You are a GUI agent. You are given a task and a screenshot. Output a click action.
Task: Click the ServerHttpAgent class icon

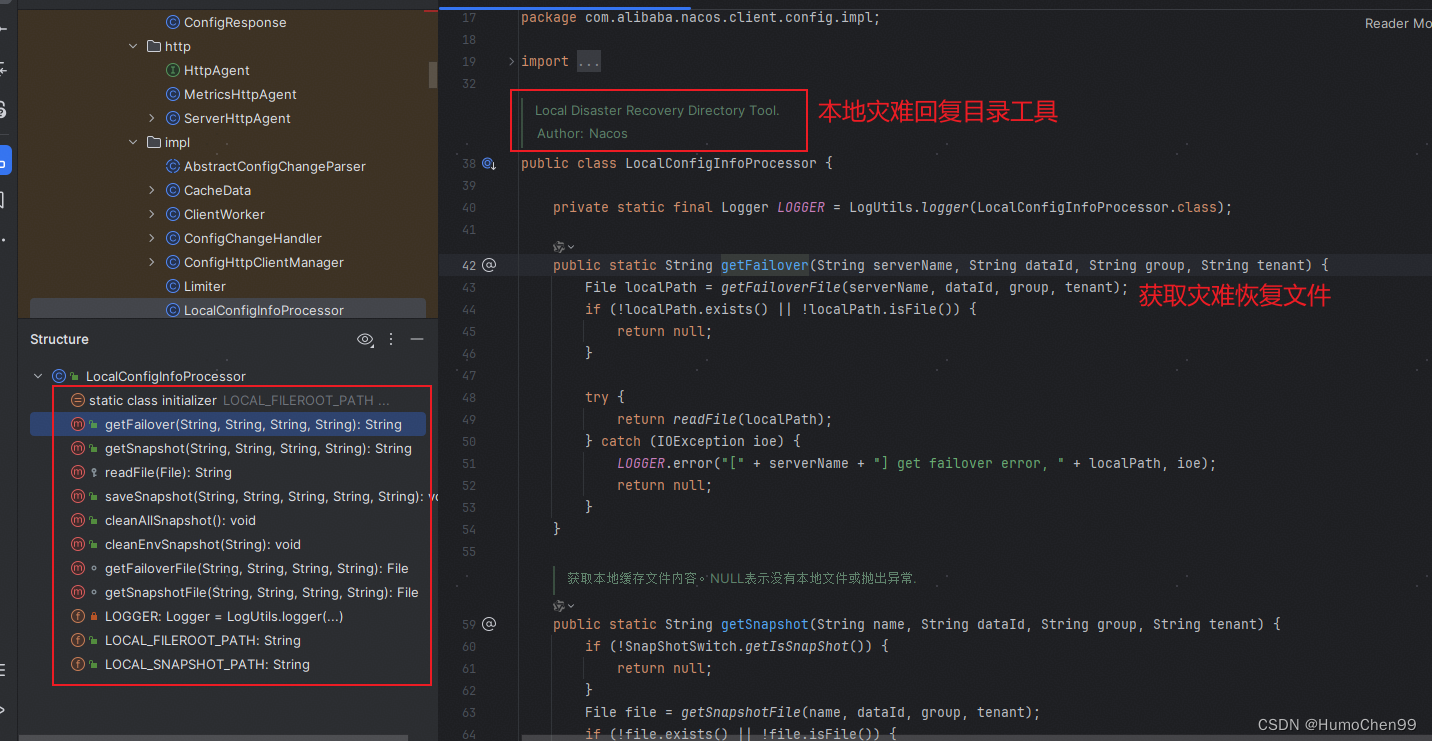pyautogui.click(x=172, y=118)
